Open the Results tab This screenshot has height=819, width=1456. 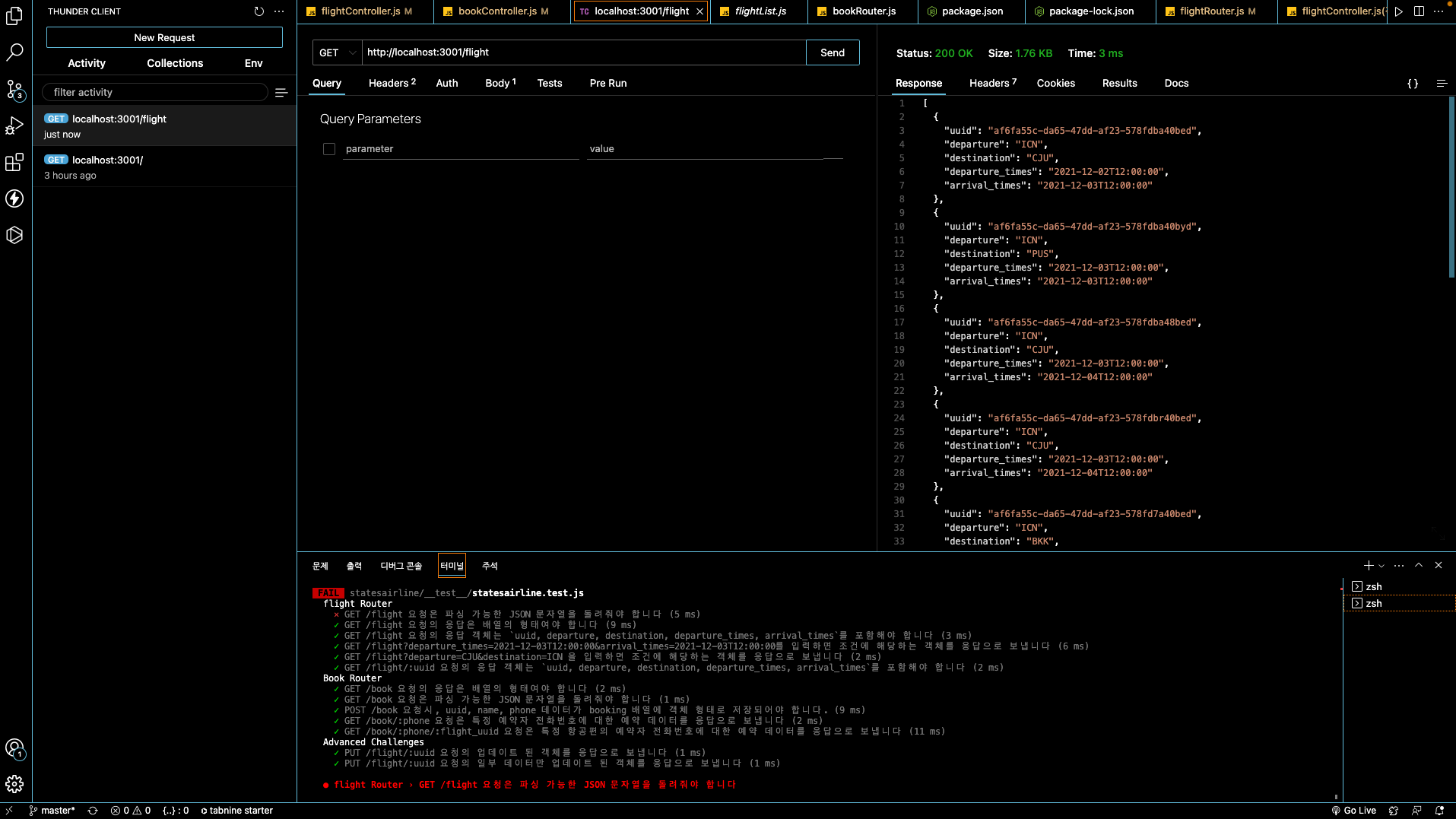1120,83
